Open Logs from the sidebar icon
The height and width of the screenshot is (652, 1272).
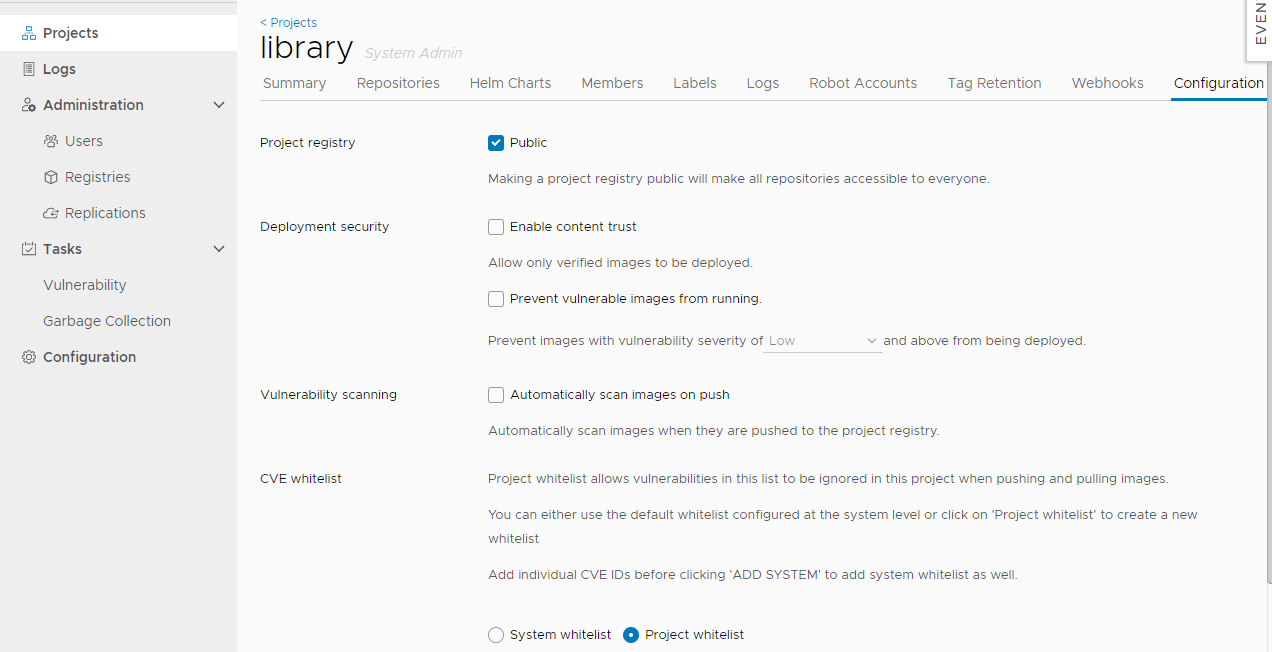coord(28,68)
